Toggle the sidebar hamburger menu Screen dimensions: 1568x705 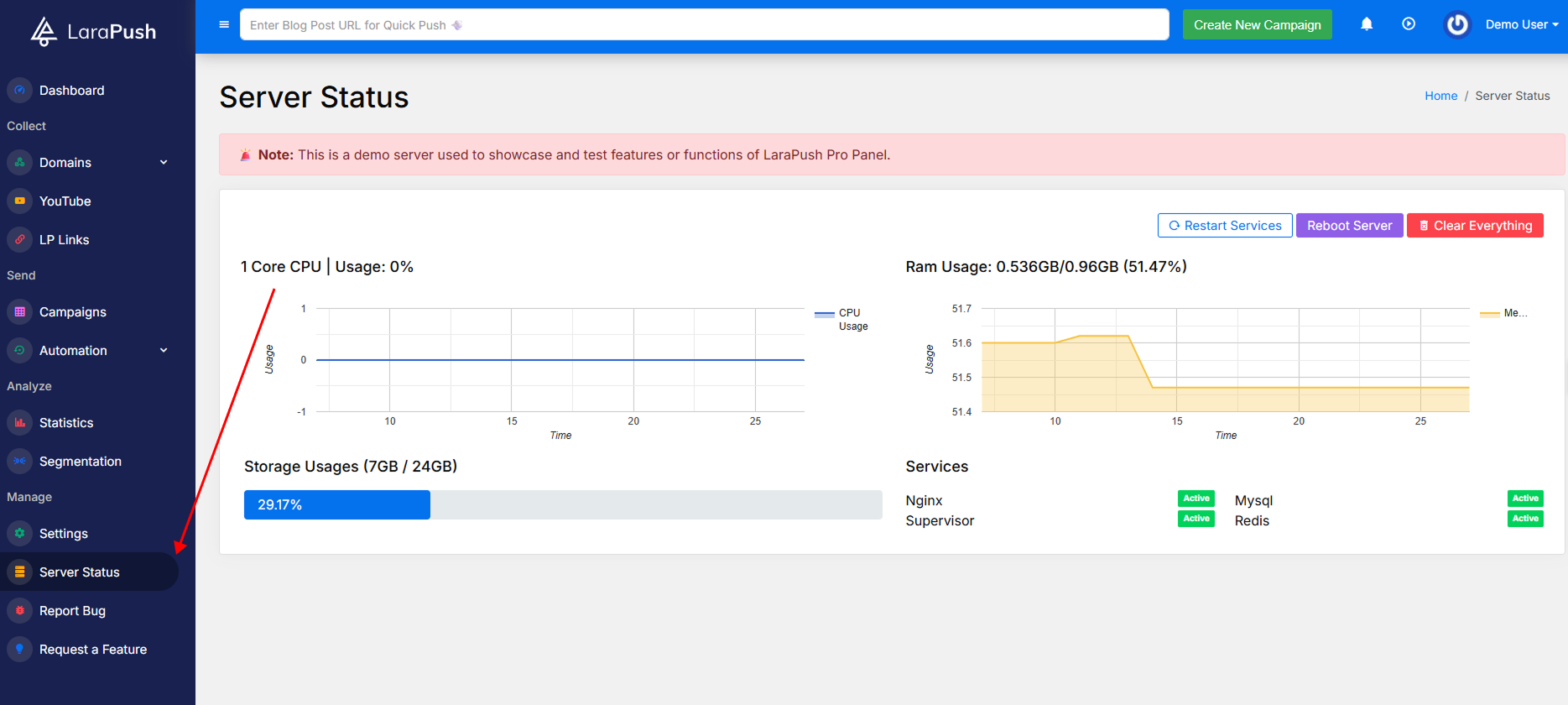[x=224, y=24]
